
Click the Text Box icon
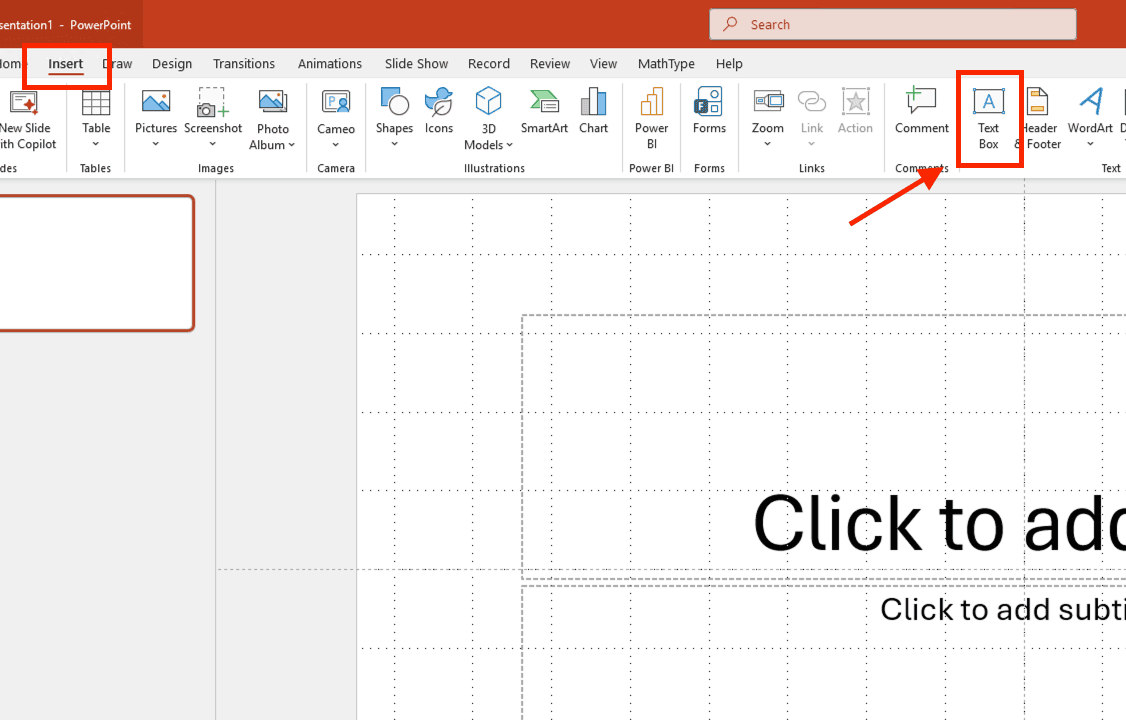988,102
